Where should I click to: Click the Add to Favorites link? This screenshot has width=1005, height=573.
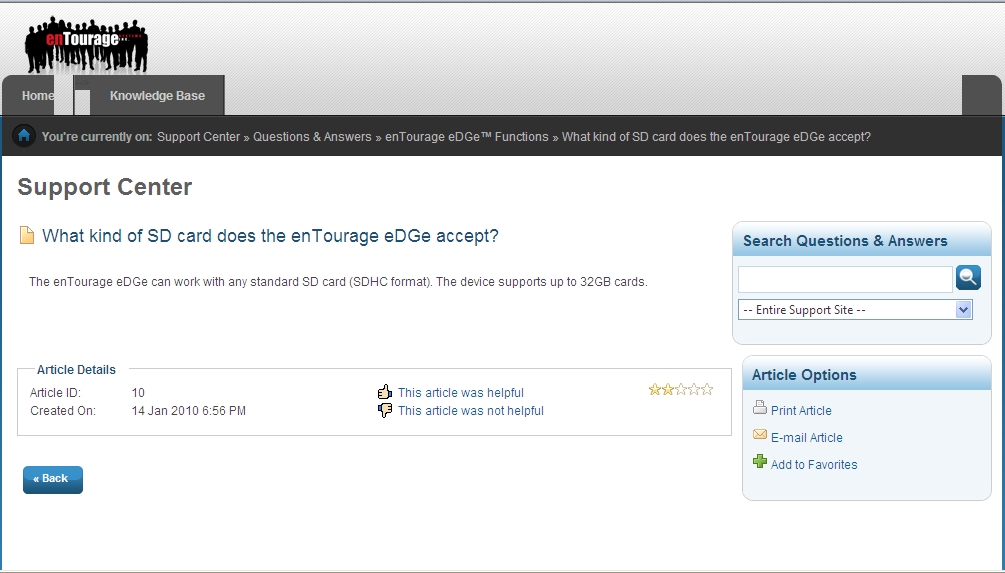tap(814, 464)
